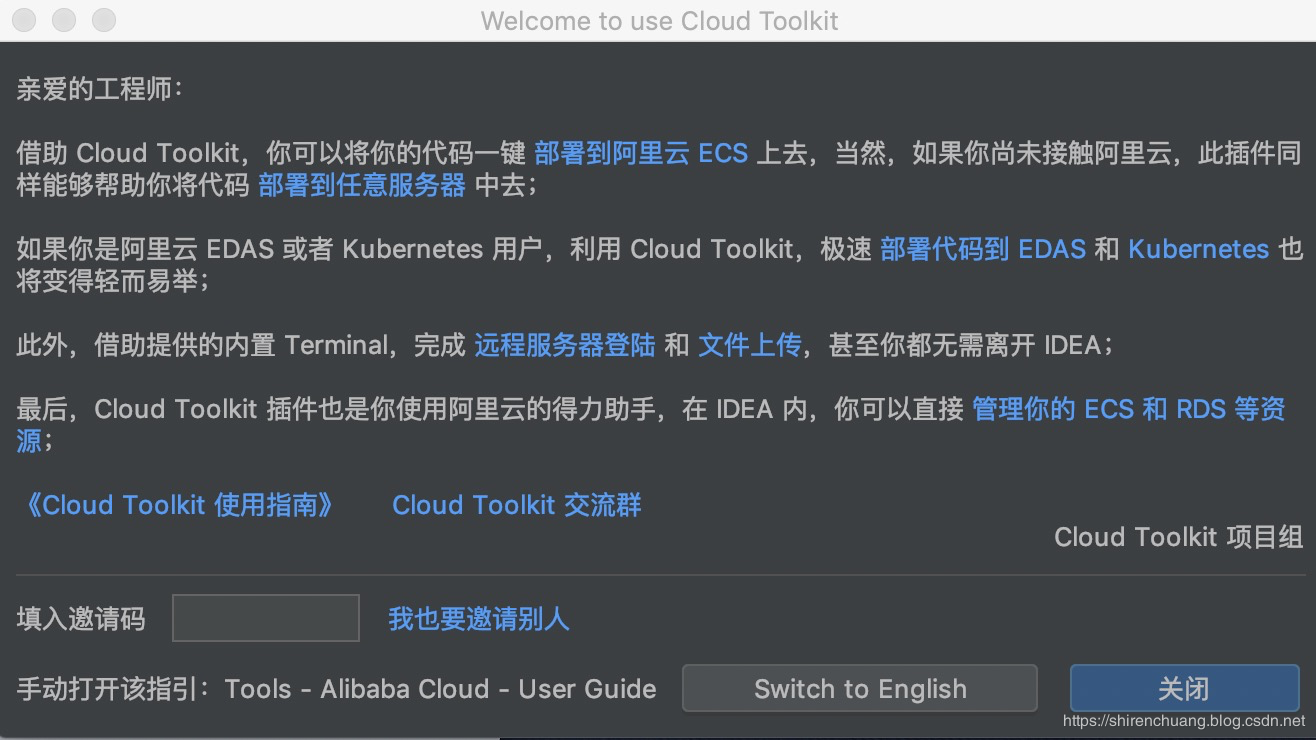Click the 亲爱的工程师 greeting text
The width and height of the screenshot is (1316, 740).
point(100,89)
